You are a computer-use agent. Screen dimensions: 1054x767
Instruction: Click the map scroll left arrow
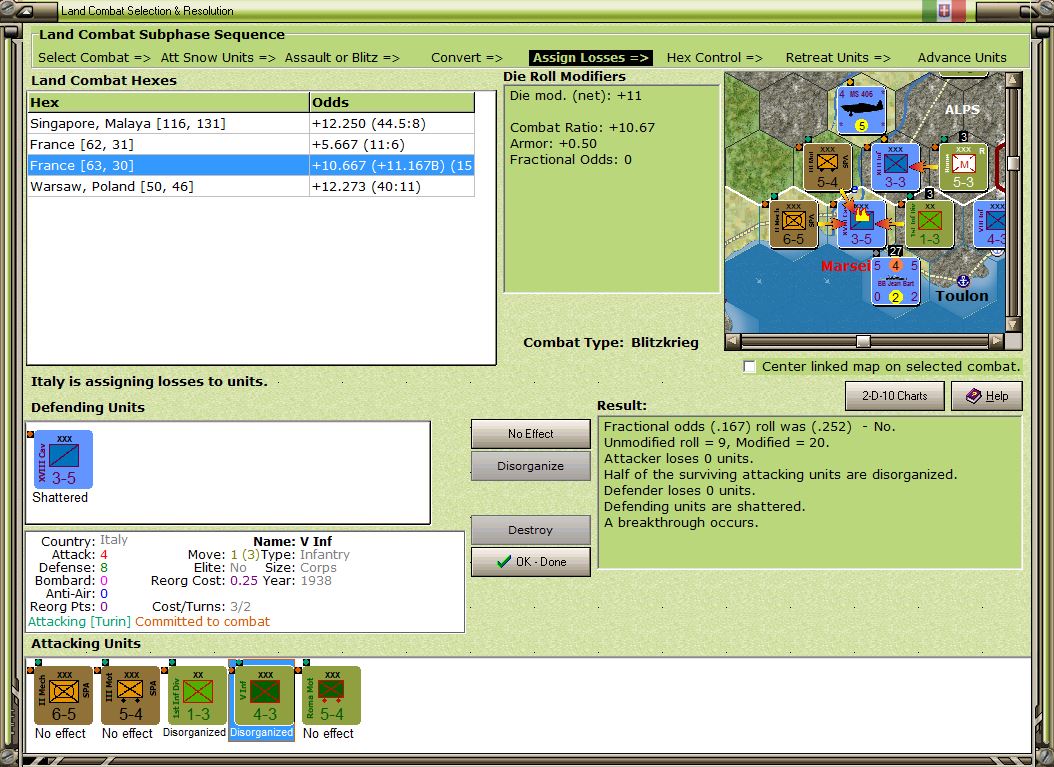[733, 341]
